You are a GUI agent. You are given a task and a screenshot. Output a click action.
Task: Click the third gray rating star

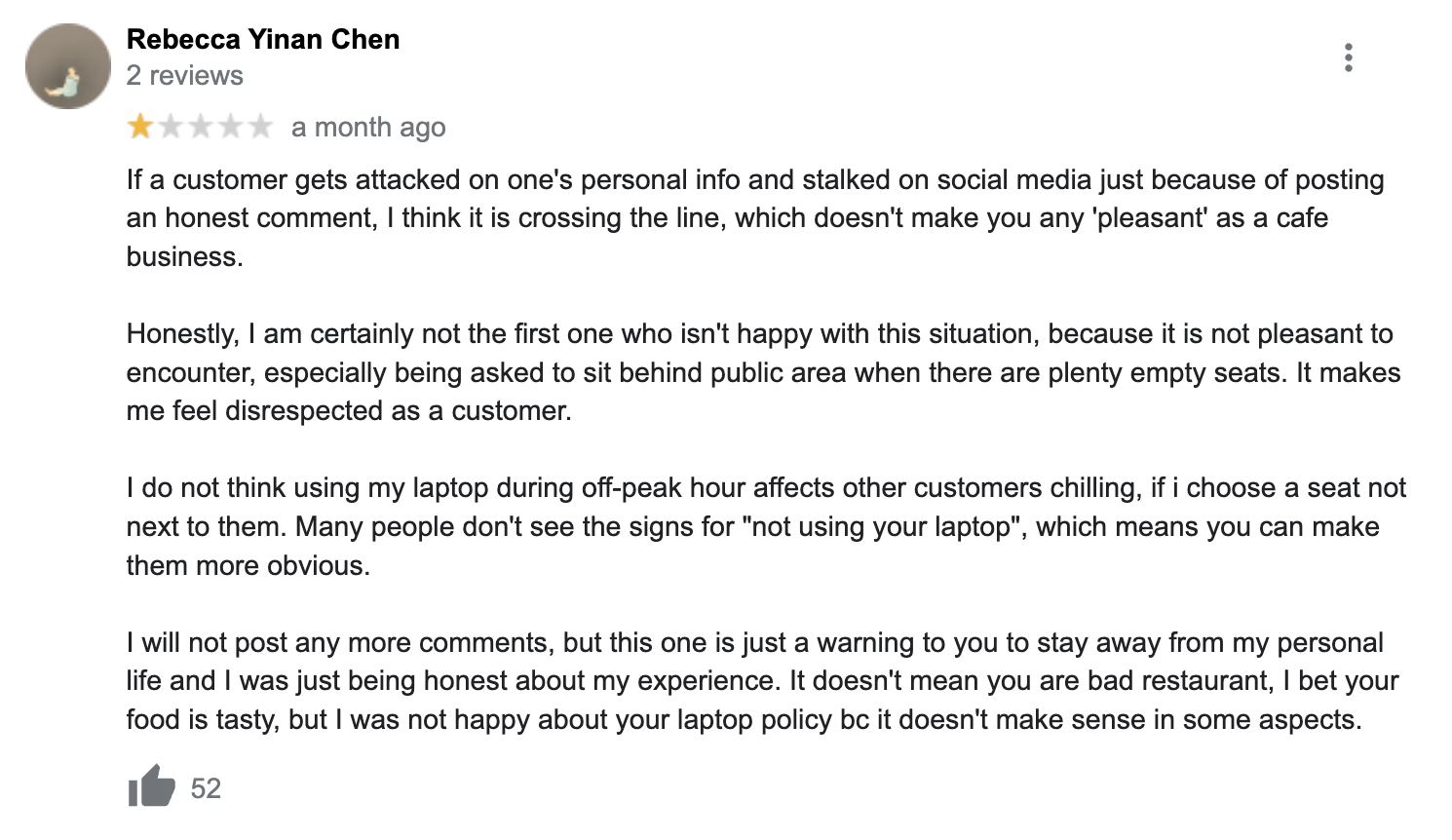[x=201, y=127]
